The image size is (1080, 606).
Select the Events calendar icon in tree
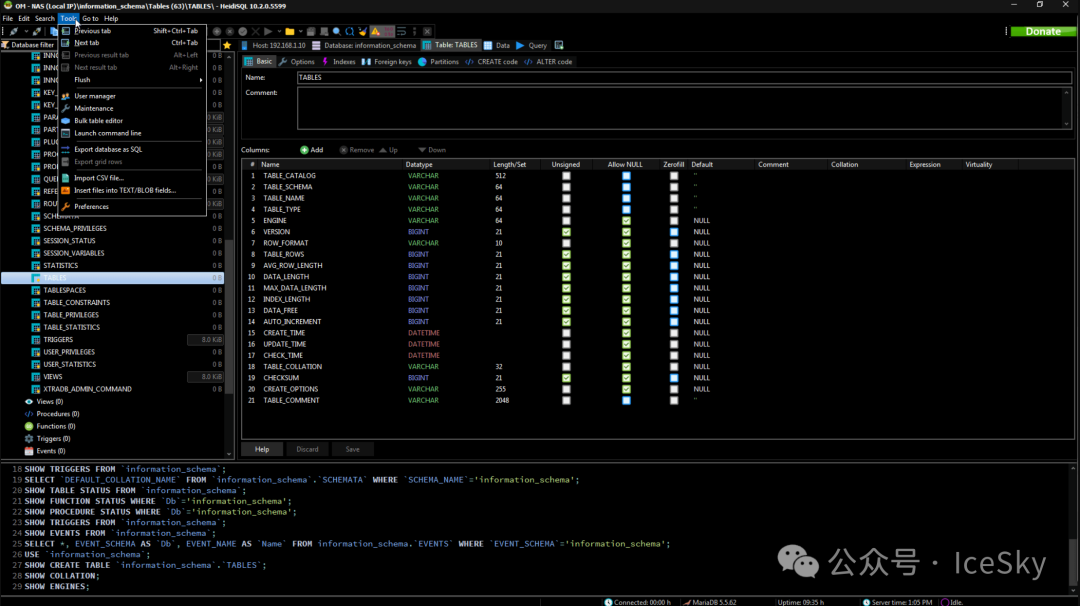tap(29, 451)
